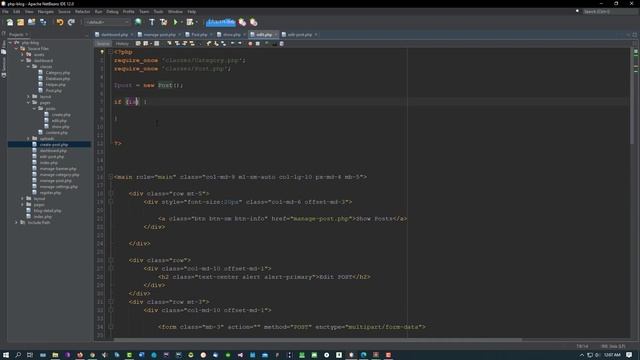640x360 pixels.
Task: Click the Toggle Bookmark icon in editor toolbar
Action: tap(224, 44)
